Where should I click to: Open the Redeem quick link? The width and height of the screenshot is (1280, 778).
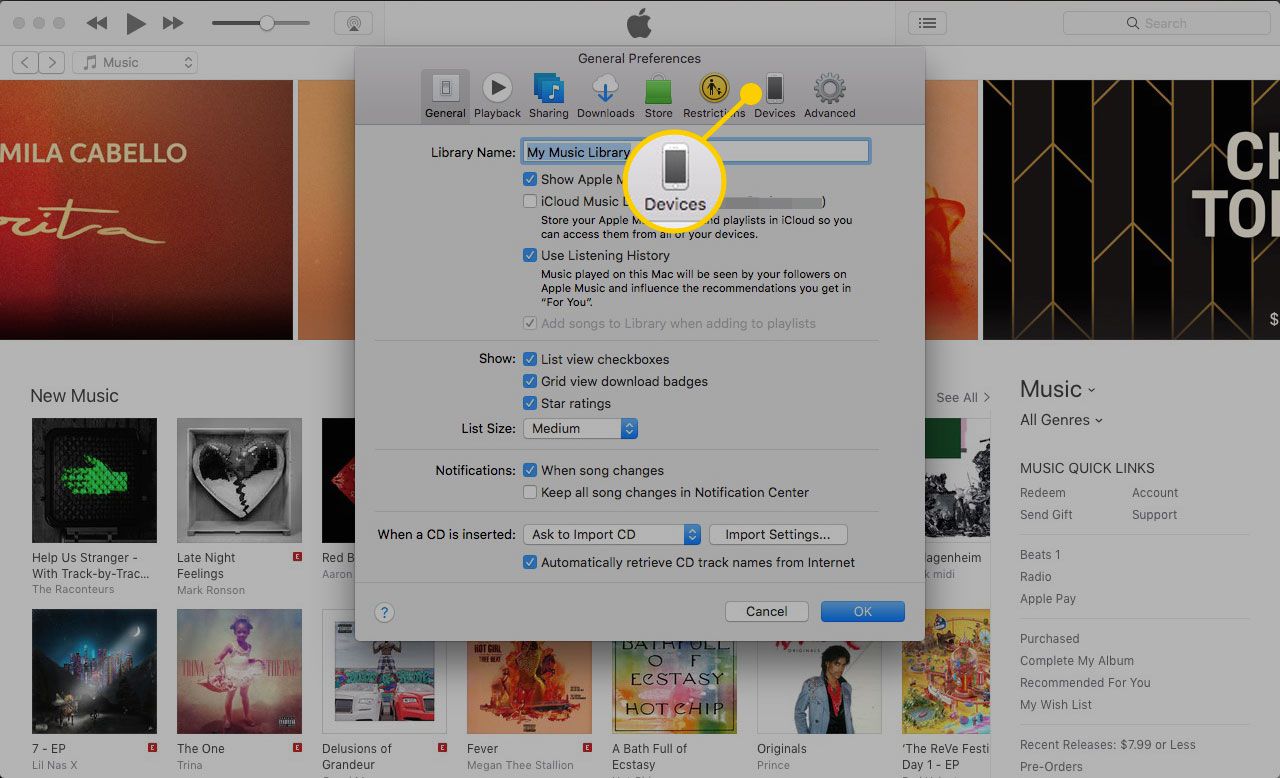[1043, 492]
